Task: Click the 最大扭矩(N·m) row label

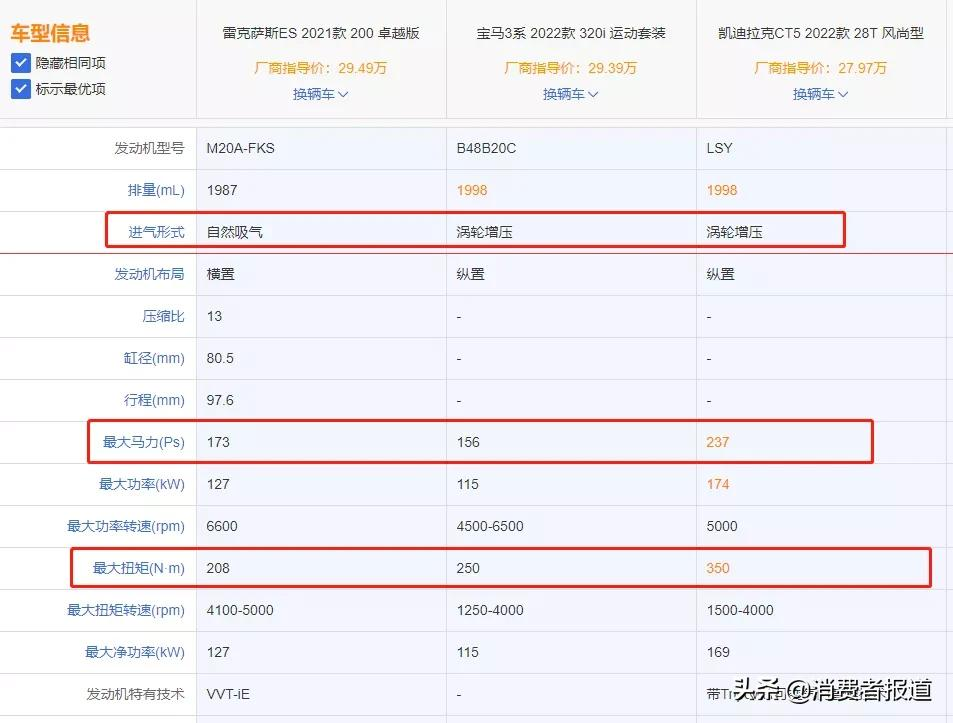Action: click(139, 568)
